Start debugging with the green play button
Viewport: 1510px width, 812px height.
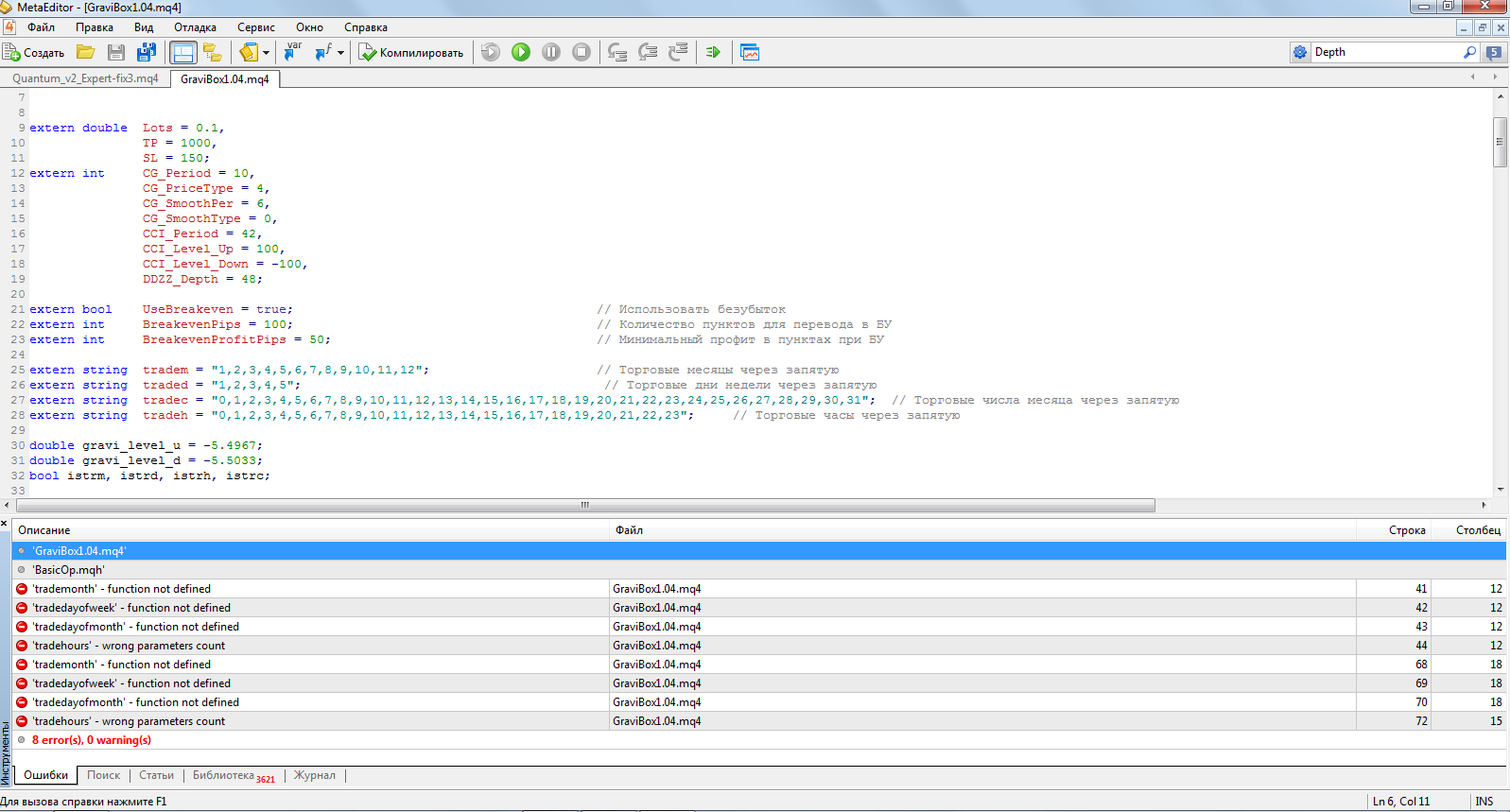coord(521,52)
